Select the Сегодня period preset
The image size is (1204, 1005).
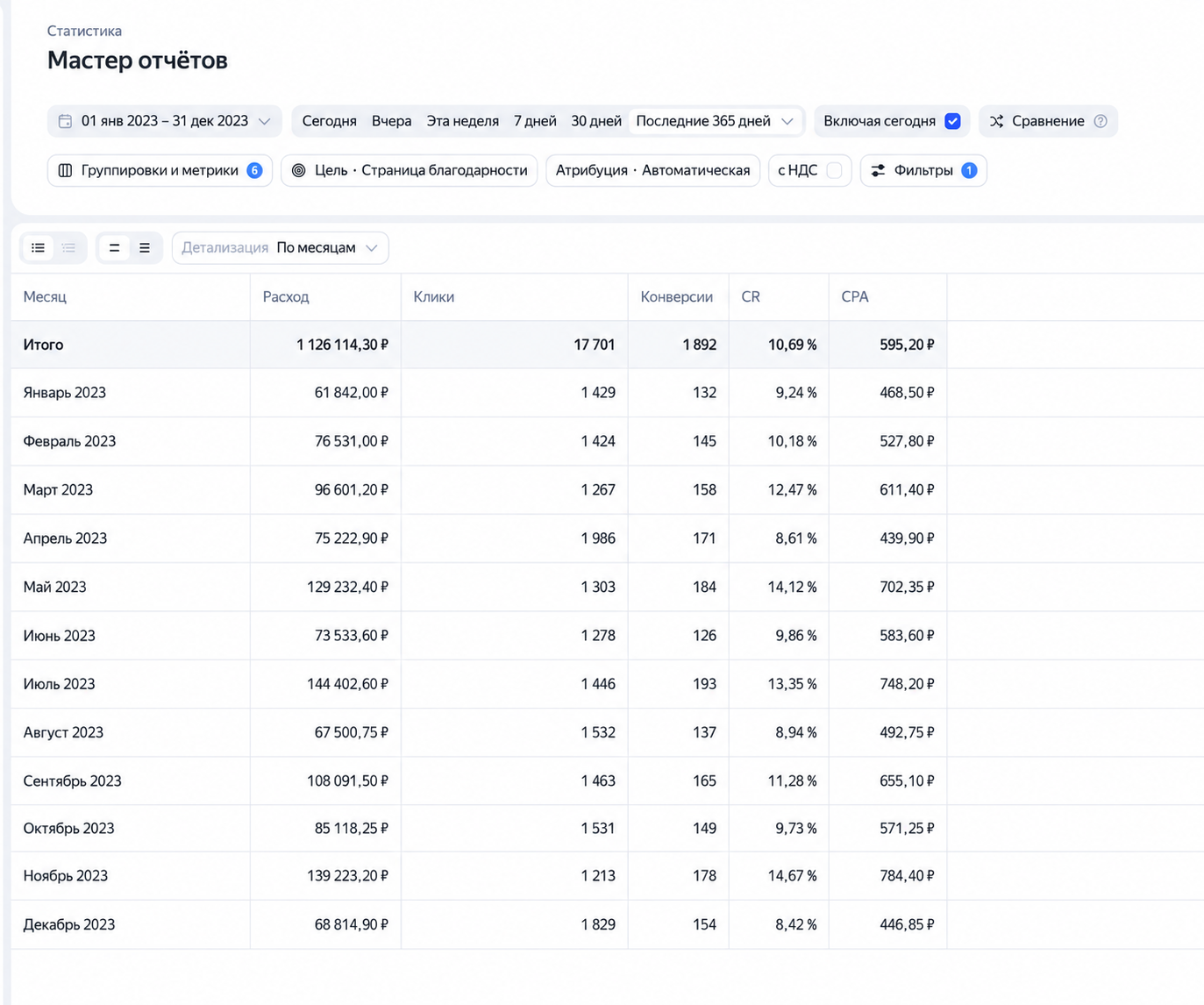coord(330,121)
